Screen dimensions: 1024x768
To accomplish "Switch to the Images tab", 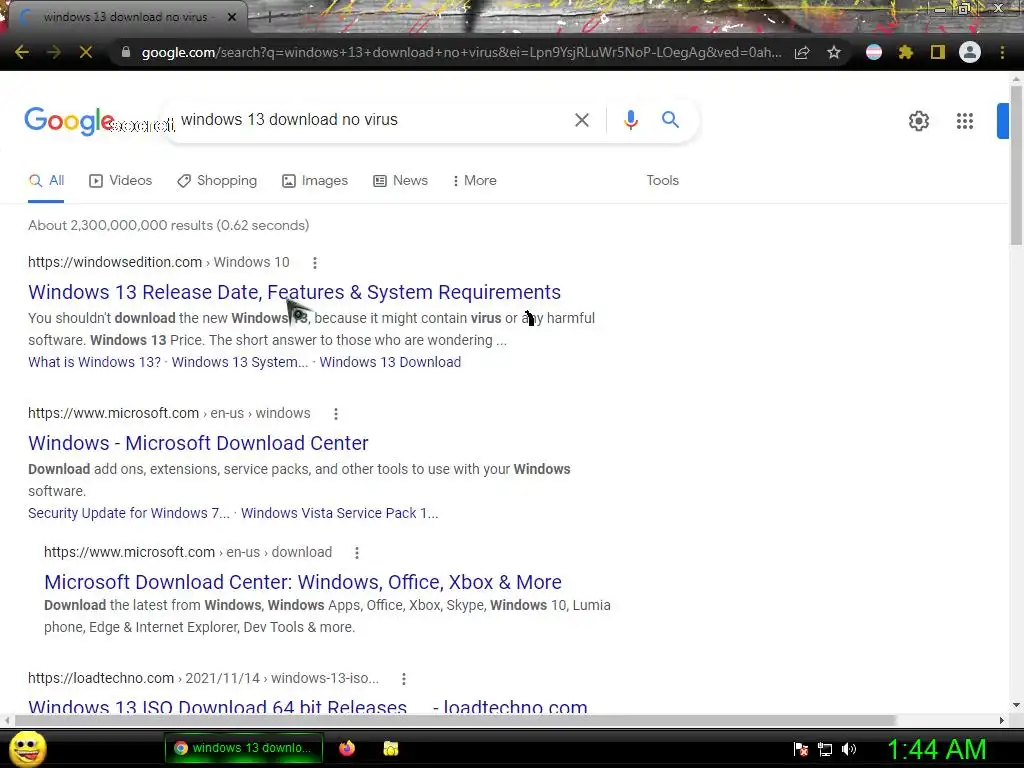I will 315,181.
